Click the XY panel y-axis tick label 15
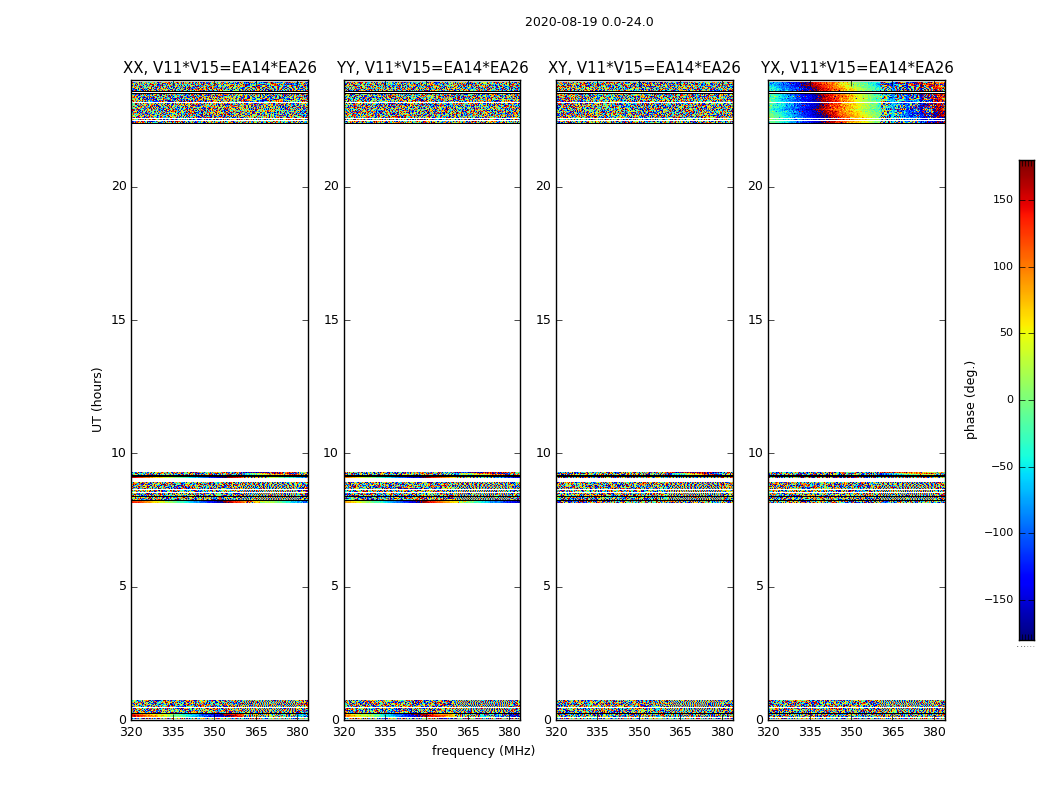The height and width of the screenshot is (800, 1050). 543,320
